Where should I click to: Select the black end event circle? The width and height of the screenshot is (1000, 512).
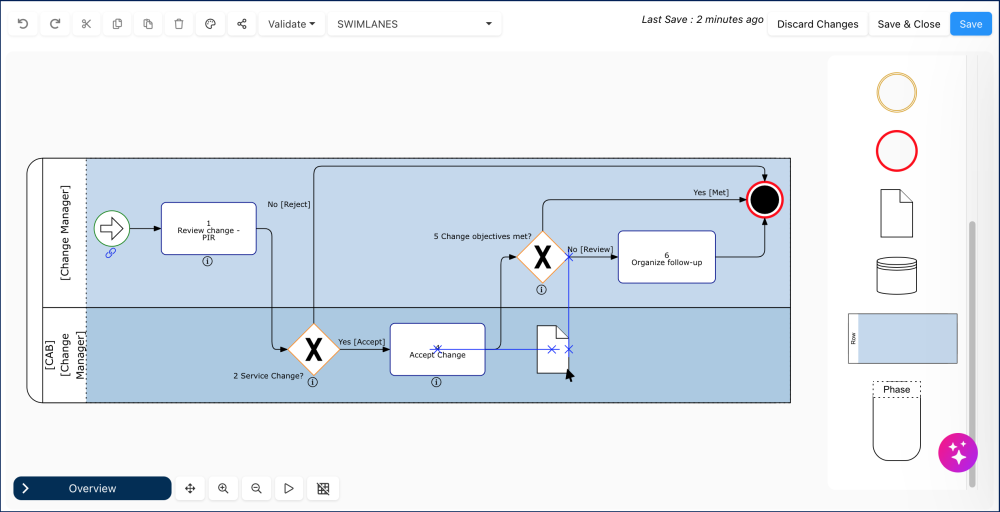click(x=765, y=200)
